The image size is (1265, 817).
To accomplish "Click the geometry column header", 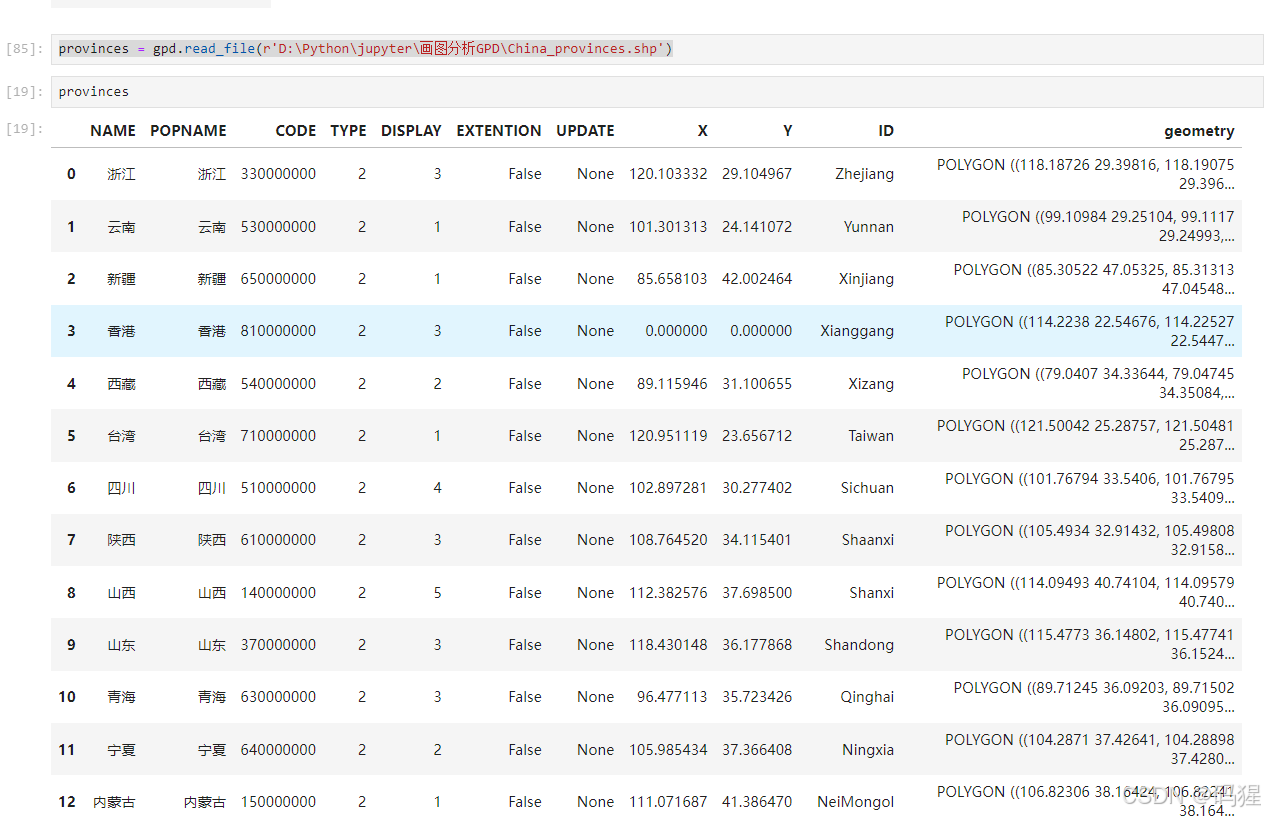I will [1198, 131].
